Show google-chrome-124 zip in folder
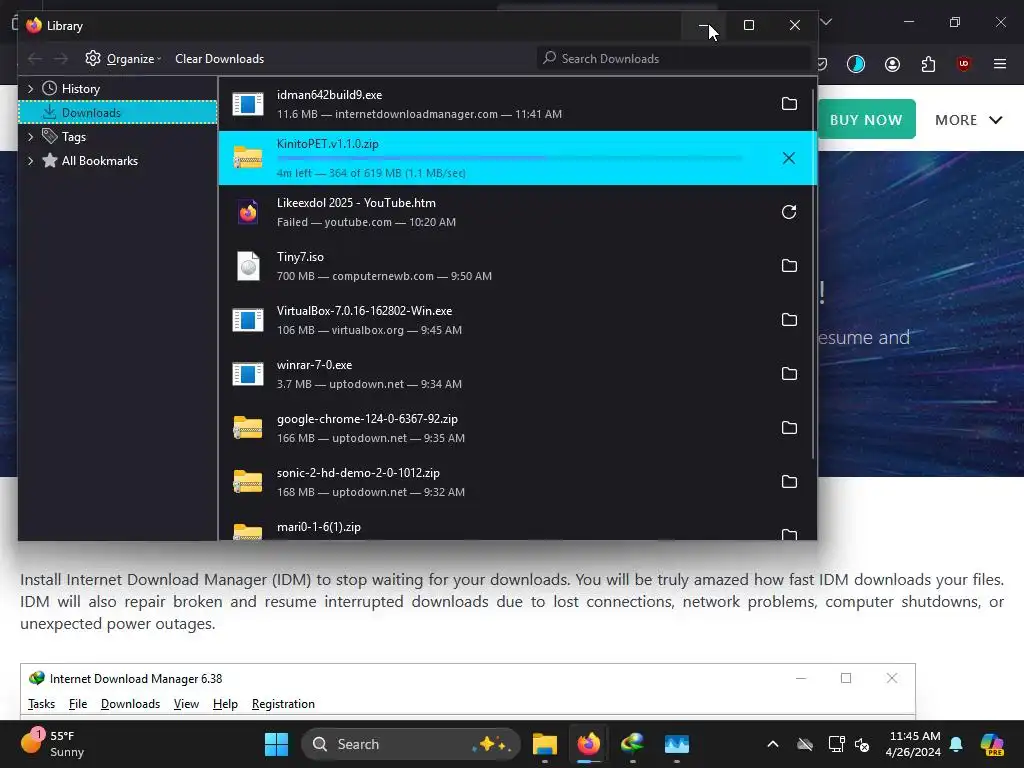 pos(789,428)
